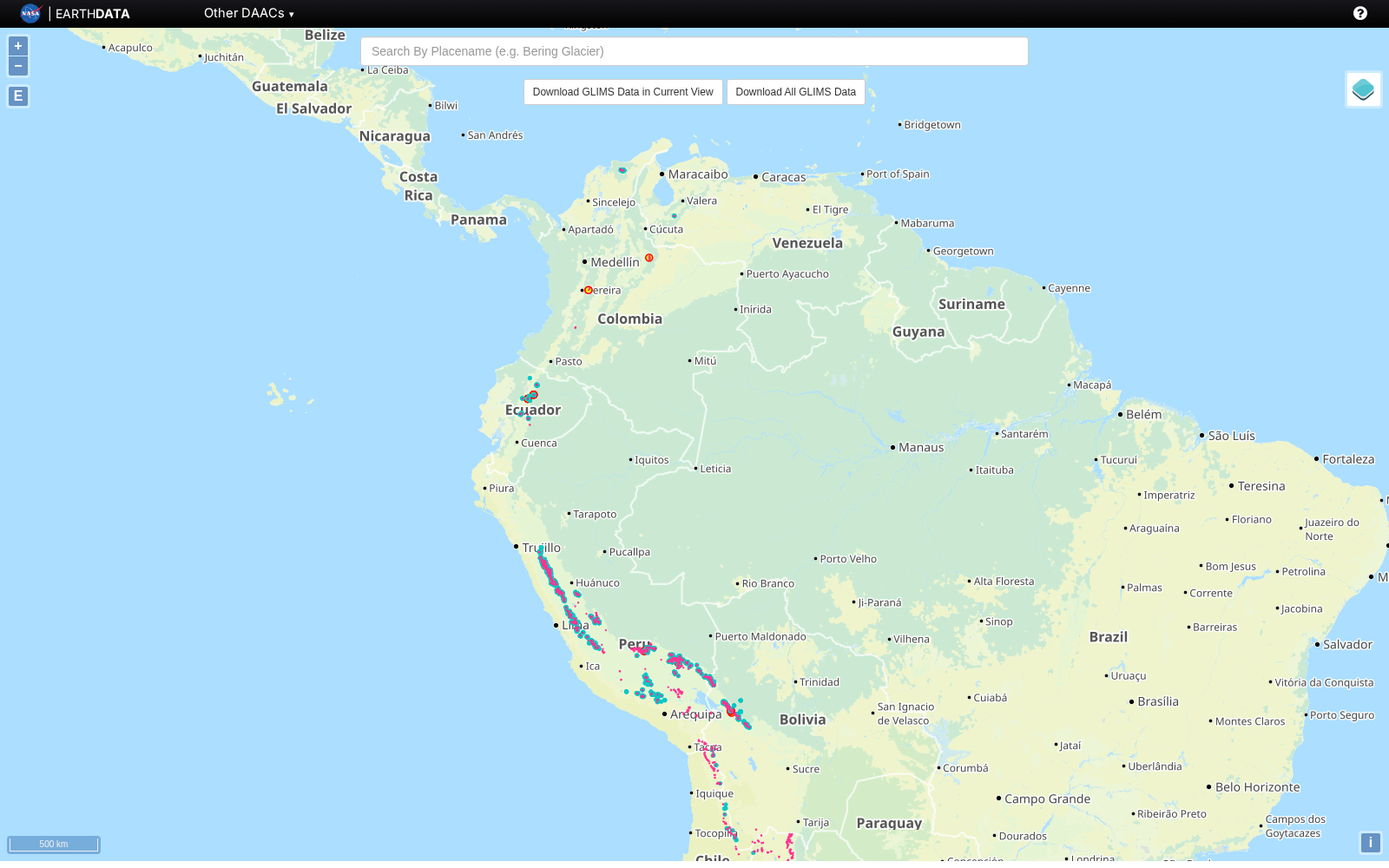Screen dimensions: 1389x868
Task: Click the Fortaleza city label
Action: [x=1348, y=459]
